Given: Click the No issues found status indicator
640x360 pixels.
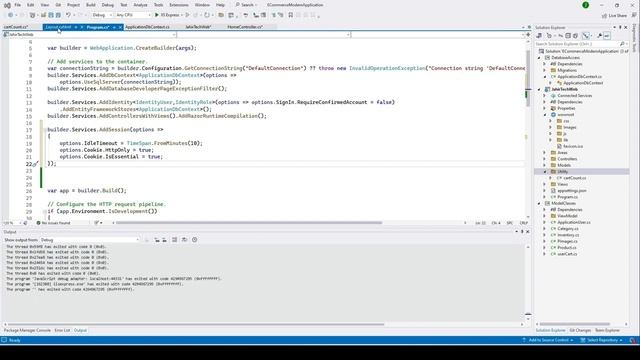Looking at the screenshot, I should point(53,223).
